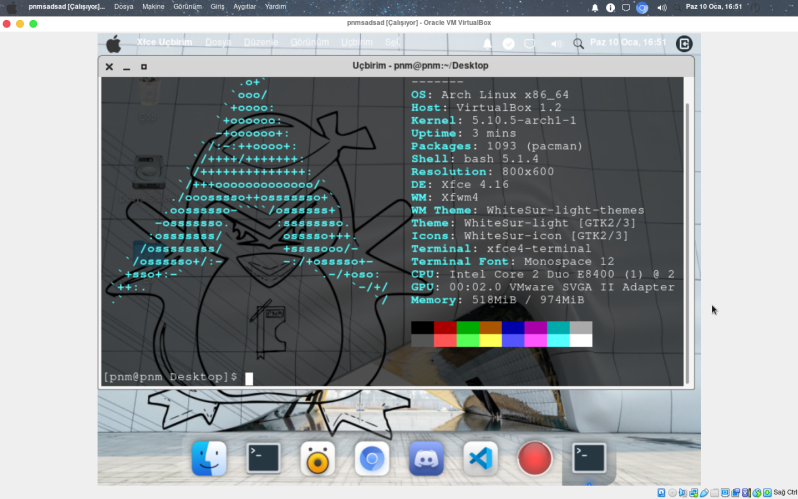Open the guest terminal Dosya menu
The image size is (798, 499).
point(218,42)
